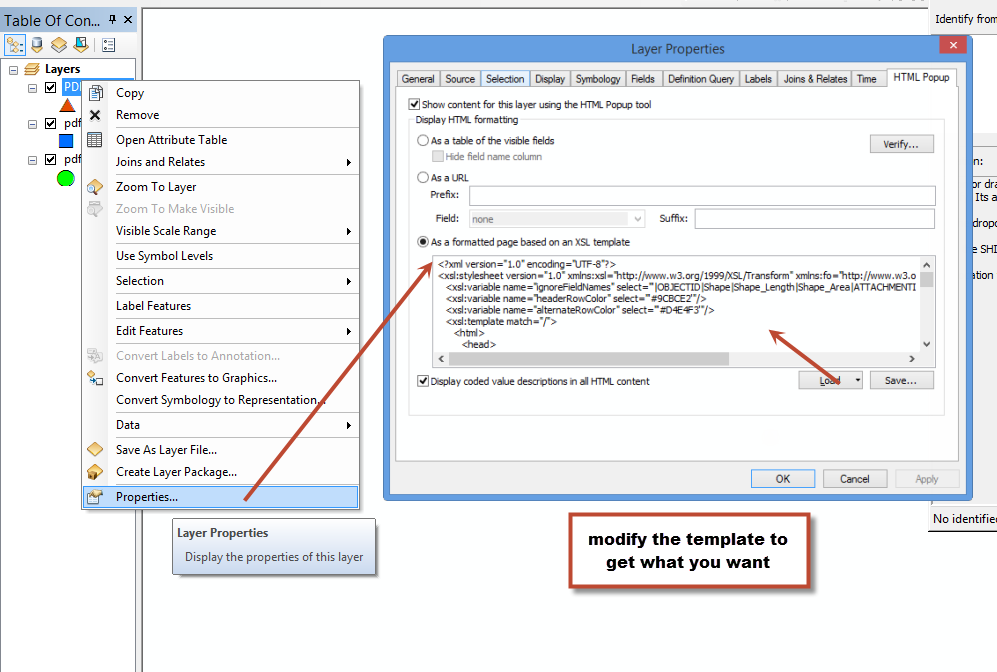This screenshot has height=672, width=997.
Task: Click the Zoom To Layer icon
Action: (95, 187)
